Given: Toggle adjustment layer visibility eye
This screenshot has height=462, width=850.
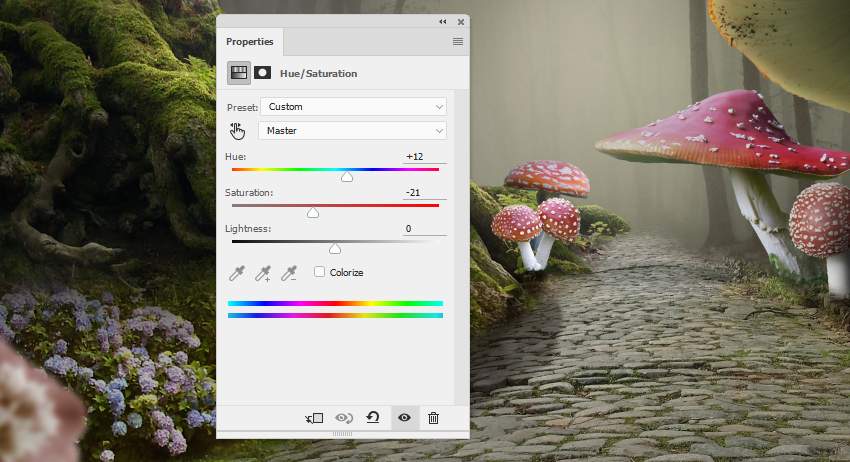Looking at the screenshot, I should tap(404, 418).
